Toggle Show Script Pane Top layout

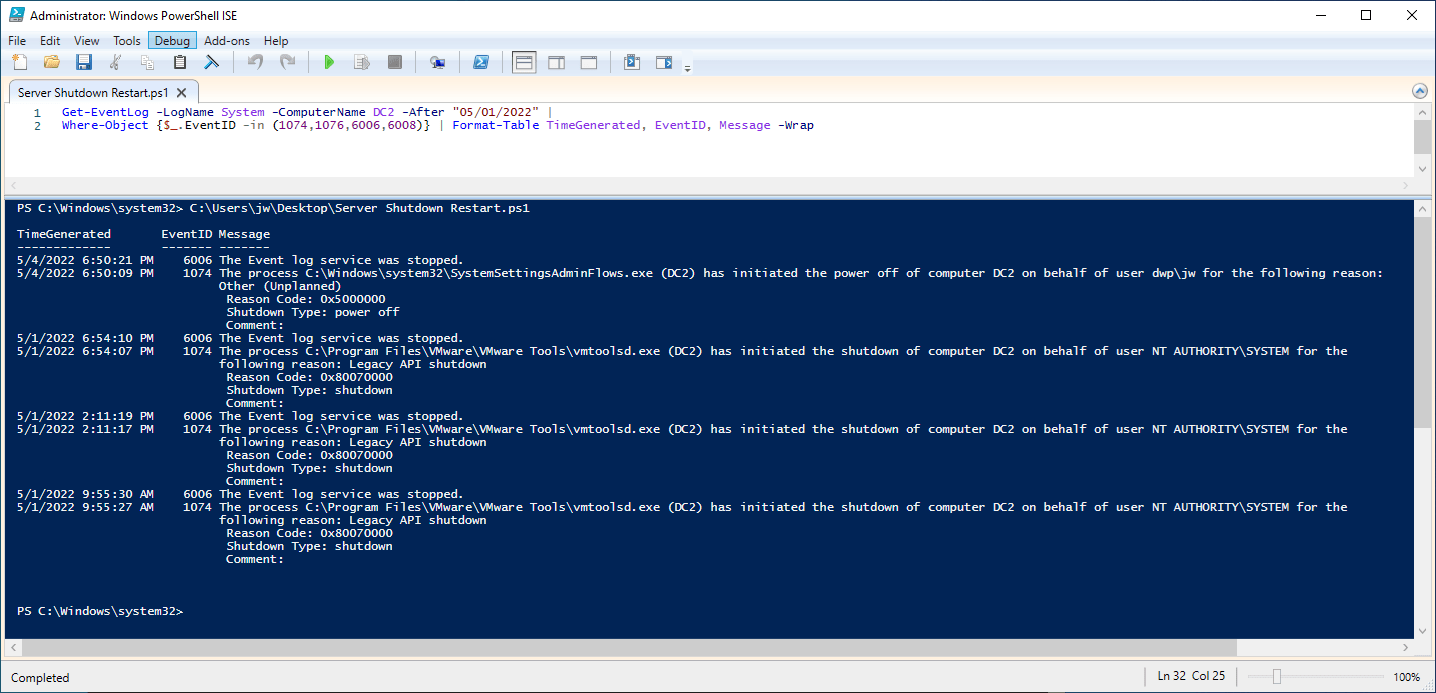524,63
